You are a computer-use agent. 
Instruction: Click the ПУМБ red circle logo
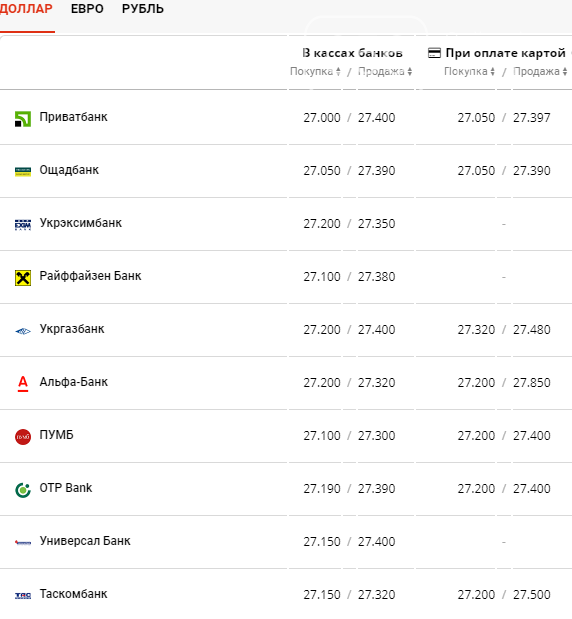[x=23, y=437]
